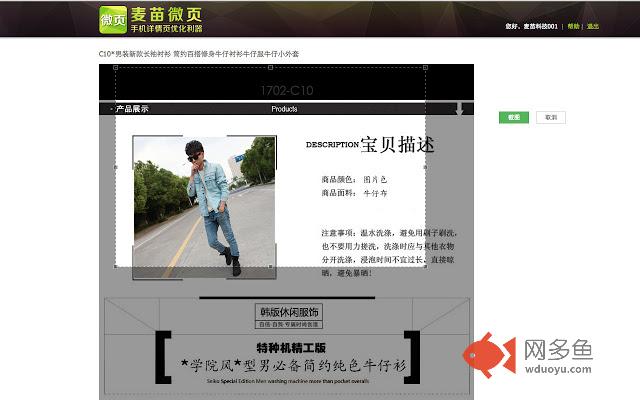
Task: Click the down arrow icon in 产品展示 bar
Action: pyautogui.click(x=459, y=109)
